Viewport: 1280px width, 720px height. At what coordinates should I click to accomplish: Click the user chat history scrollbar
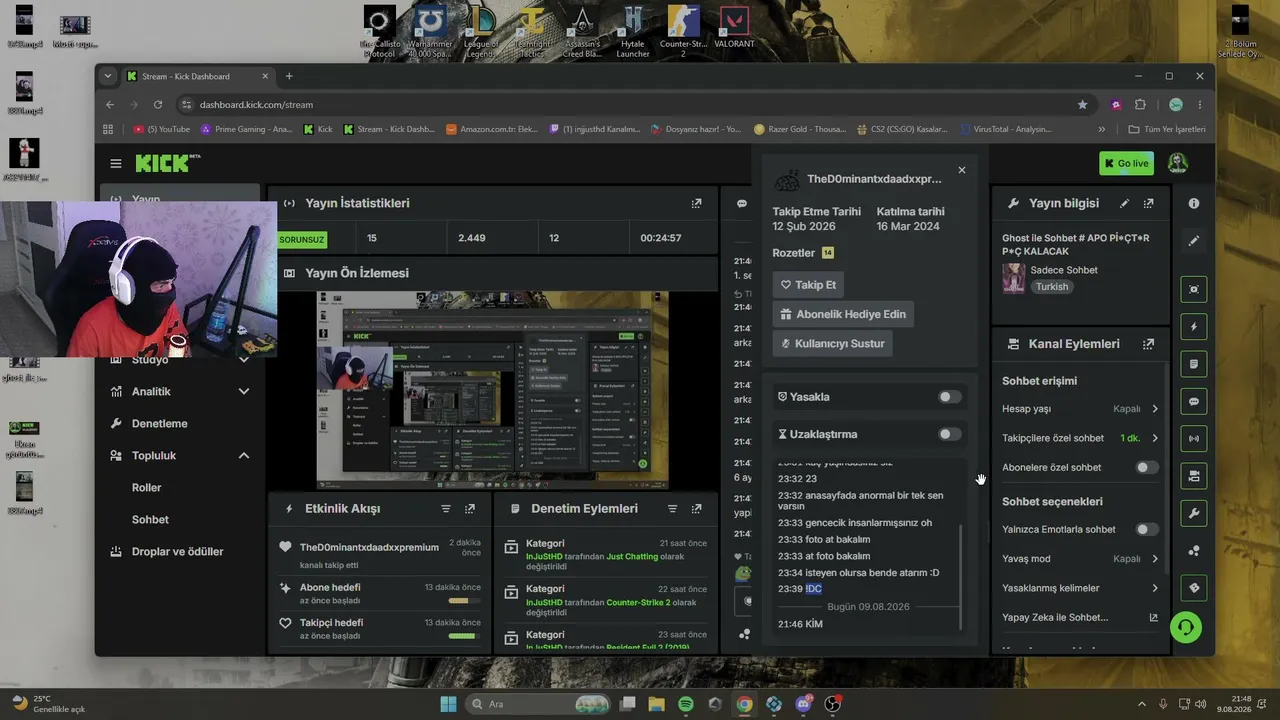[x=961, y=575]
